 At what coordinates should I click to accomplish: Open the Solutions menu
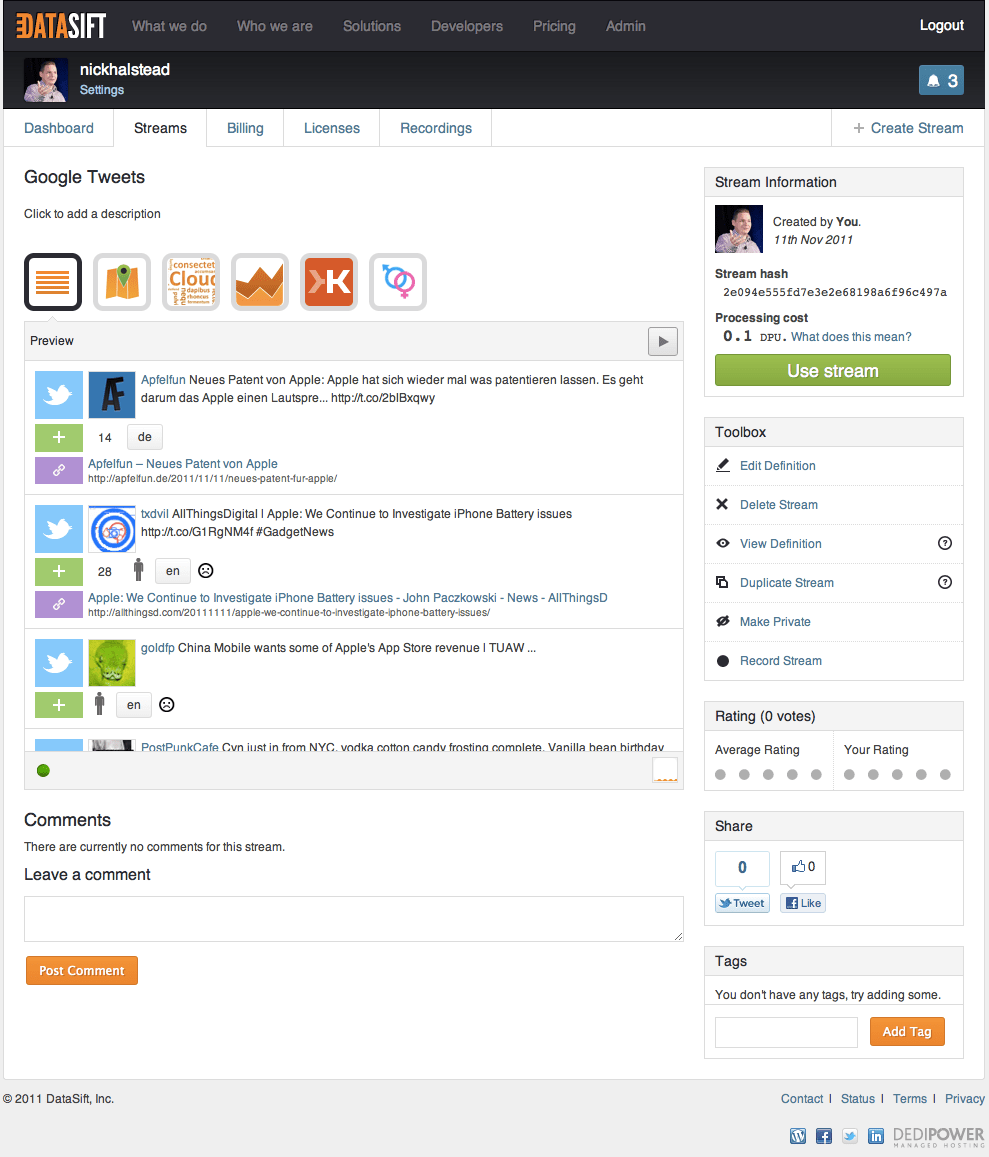click(x=372, y=26)
